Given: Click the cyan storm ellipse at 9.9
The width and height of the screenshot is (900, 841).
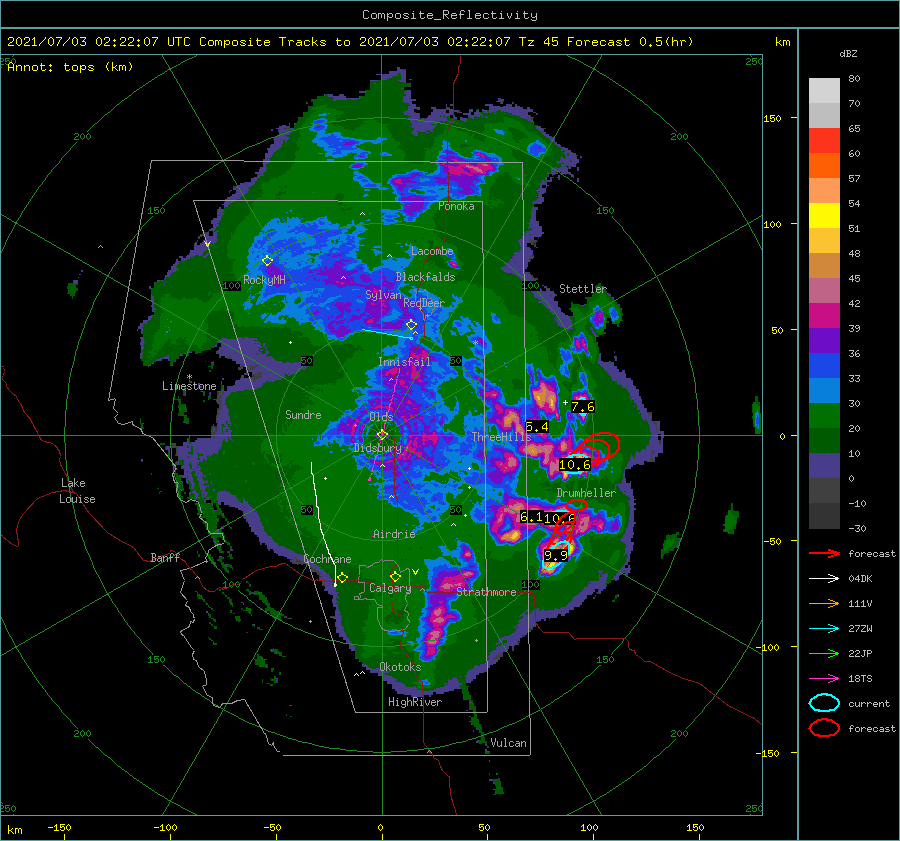Looking at the screenshot, I should (556, 555).
